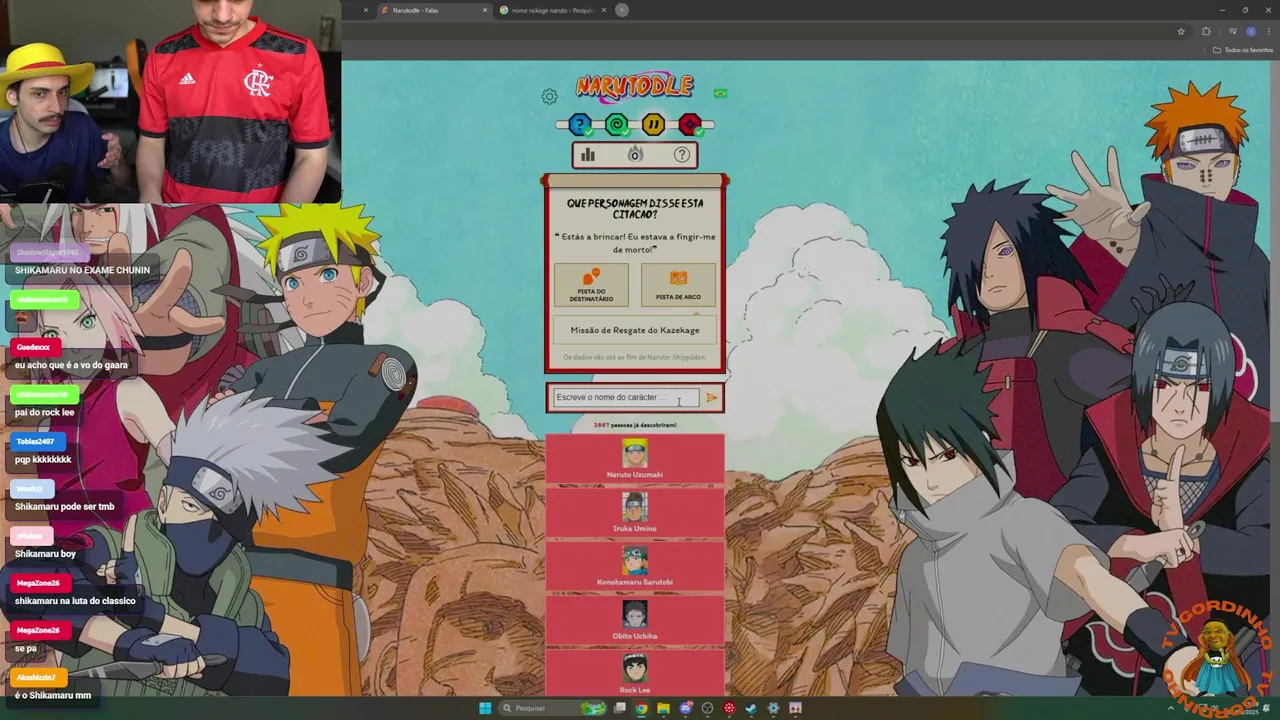Open Task View on taskbar
Viewport: 1280px width, 720px height.
pos(620,708)
